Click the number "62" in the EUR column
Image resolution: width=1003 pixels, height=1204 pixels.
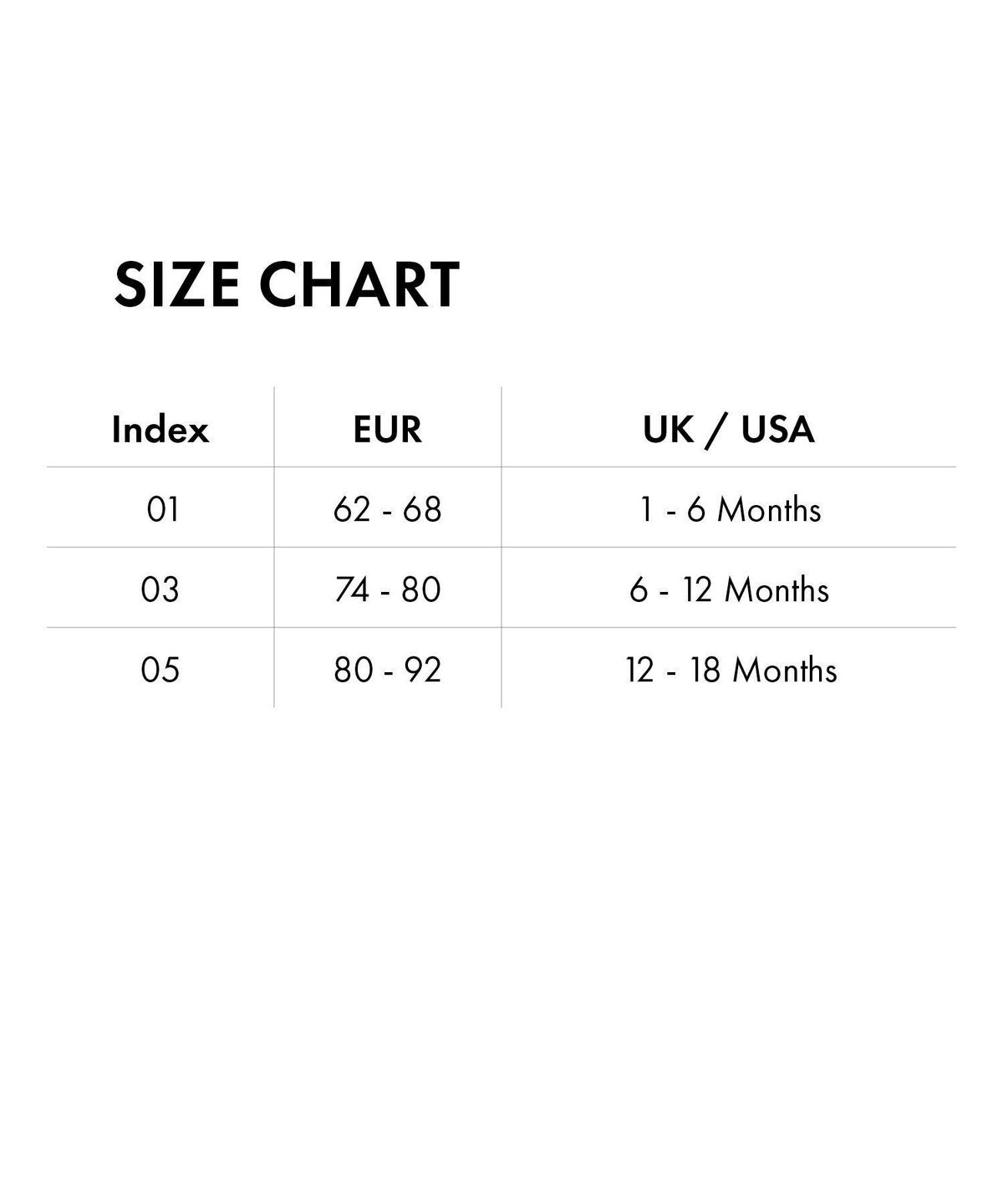coord(351,509)
